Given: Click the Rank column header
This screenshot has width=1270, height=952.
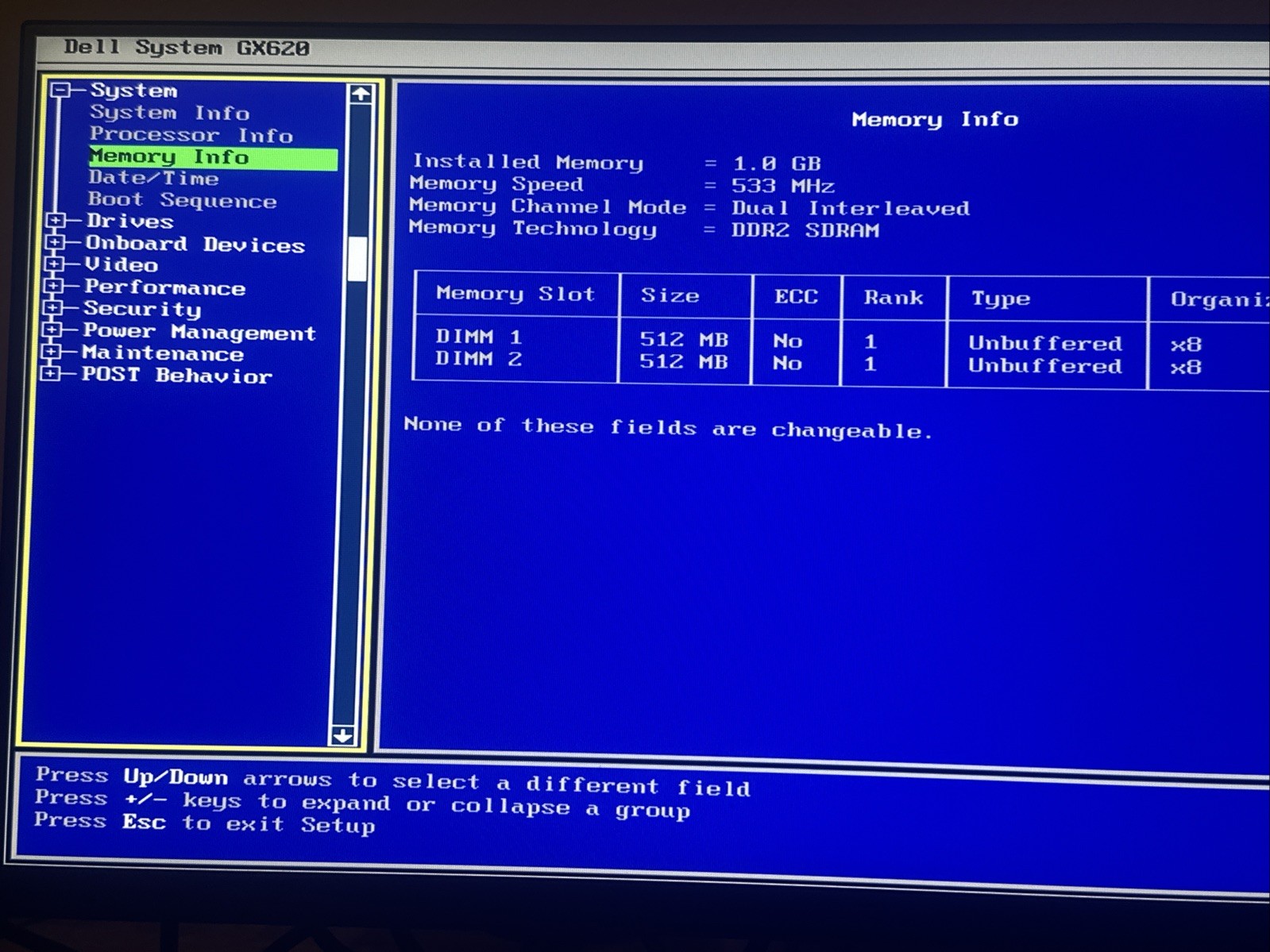Looking at the screenshot, I should click(x=894, y=298).
